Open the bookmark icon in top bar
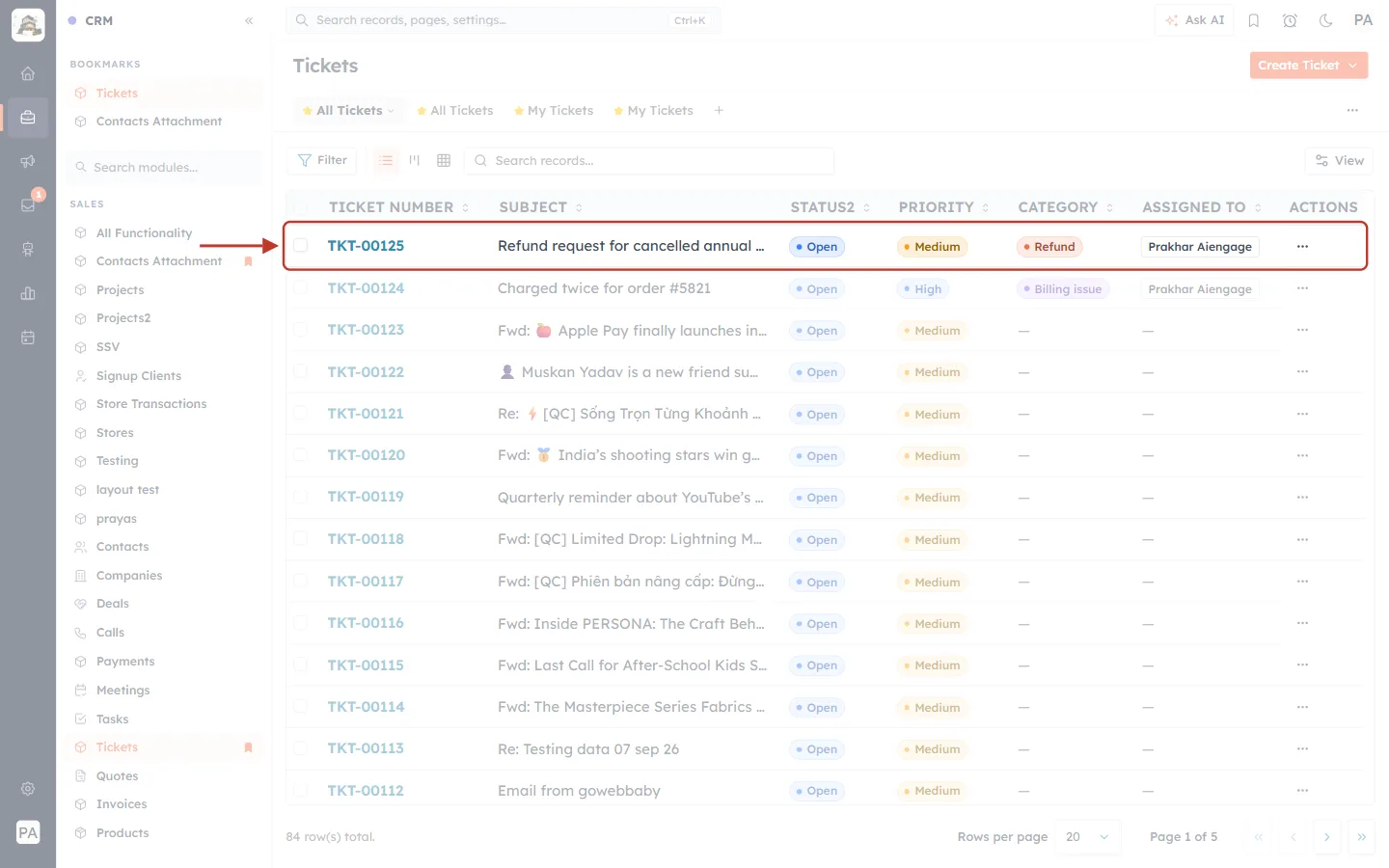The height and width of the screenshot is (868, 1389). pyautogui.click(x=1254, y=20)
